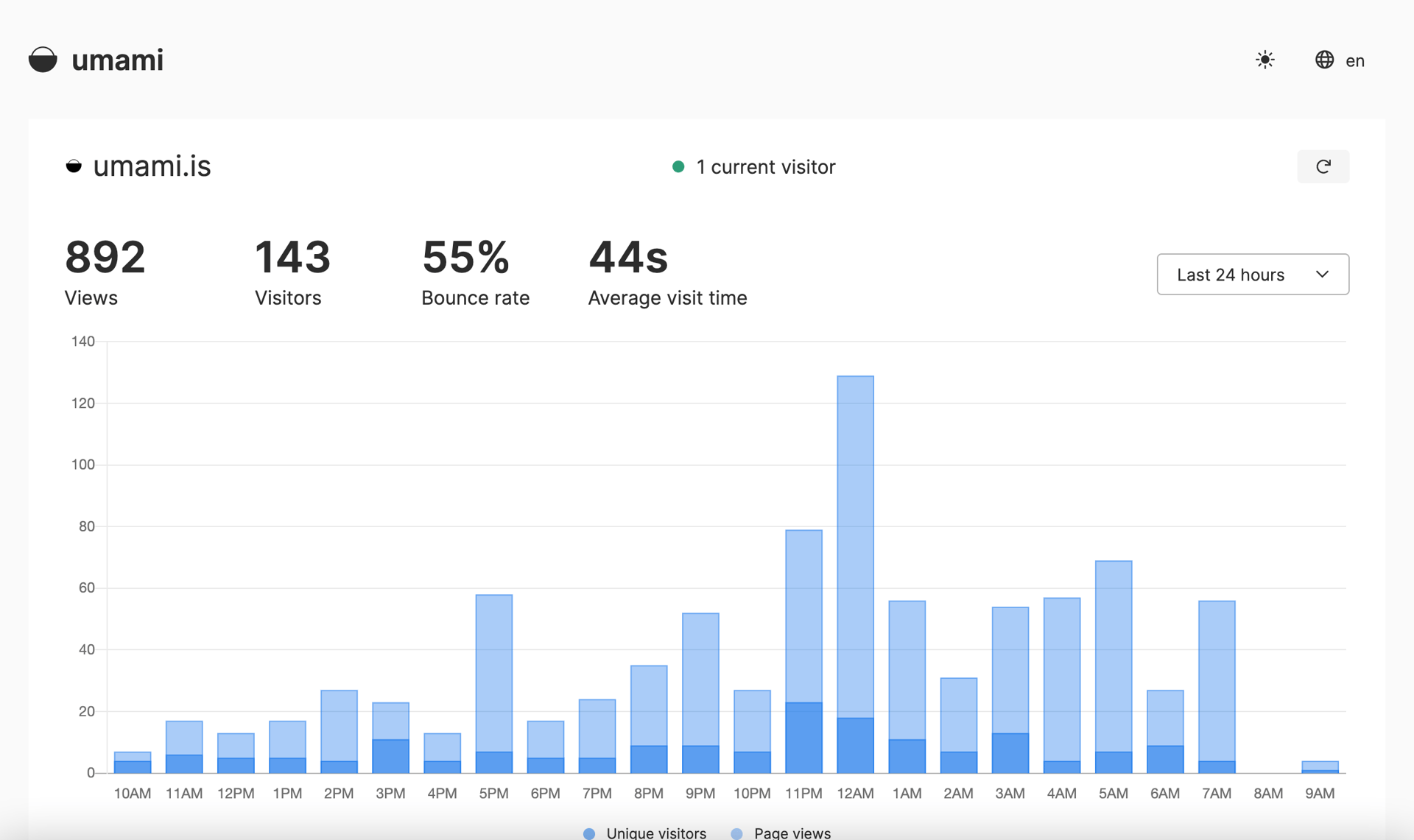Click the 'en' language label
The width and height of the screenshot is (1414, 840).
(x=1355, y=61)
